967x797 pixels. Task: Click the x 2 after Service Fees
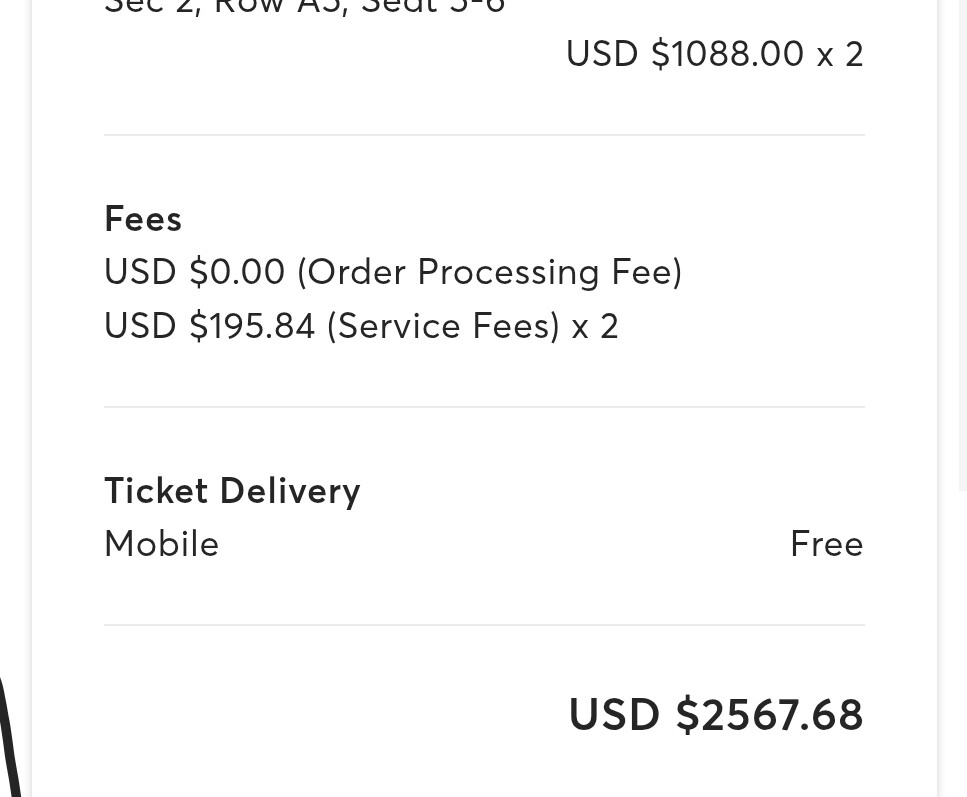pos(595,326)
